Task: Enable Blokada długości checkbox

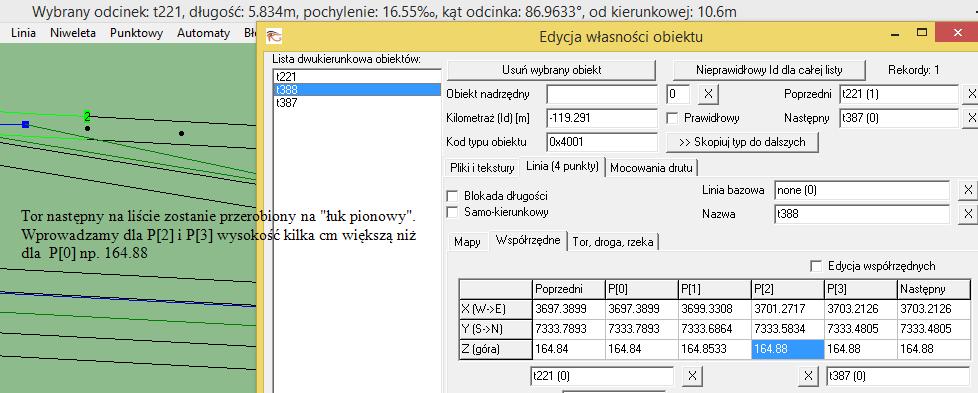Action: tap(453, 196)
